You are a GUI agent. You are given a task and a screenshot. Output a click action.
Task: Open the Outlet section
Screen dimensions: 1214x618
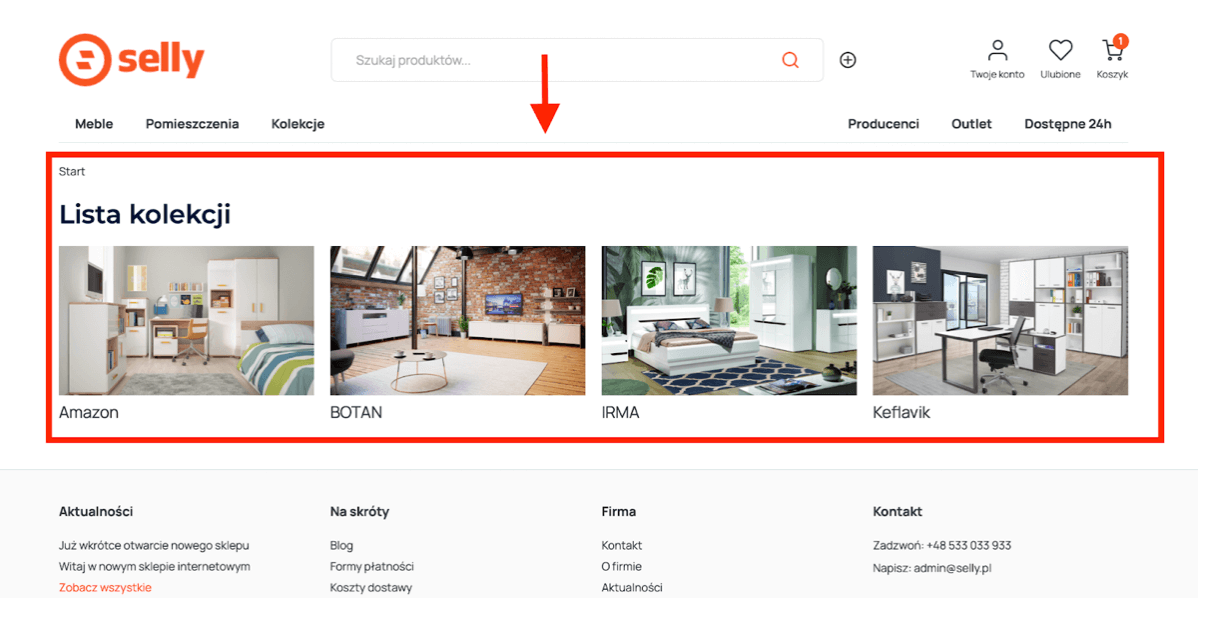(x=971, y=124)
